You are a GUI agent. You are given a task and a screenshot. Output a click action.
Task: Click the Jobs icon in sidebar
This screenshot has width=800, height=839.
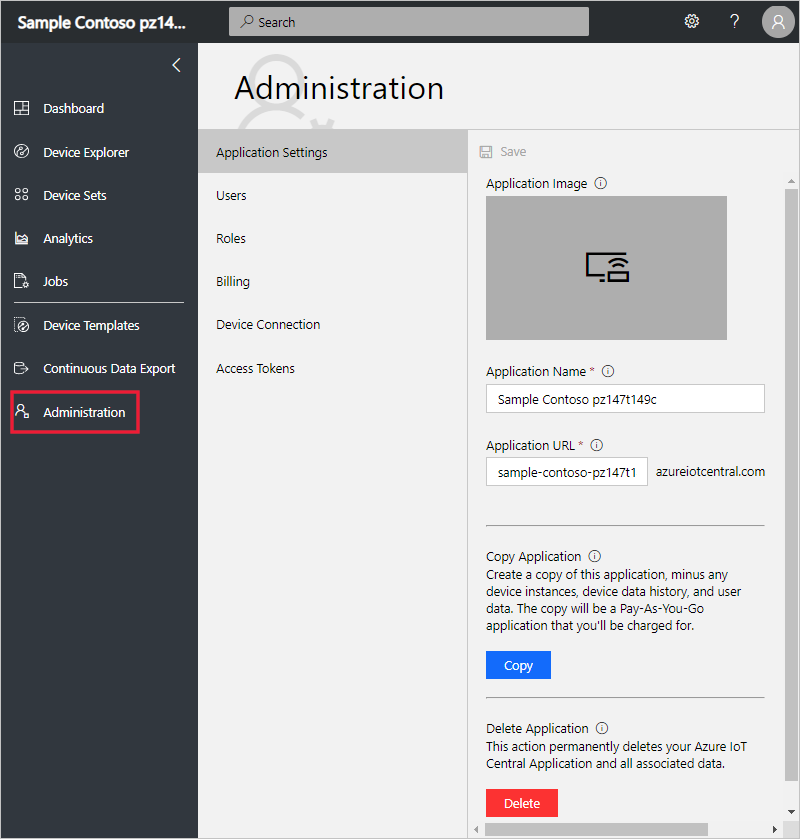[x=21, y=281]
